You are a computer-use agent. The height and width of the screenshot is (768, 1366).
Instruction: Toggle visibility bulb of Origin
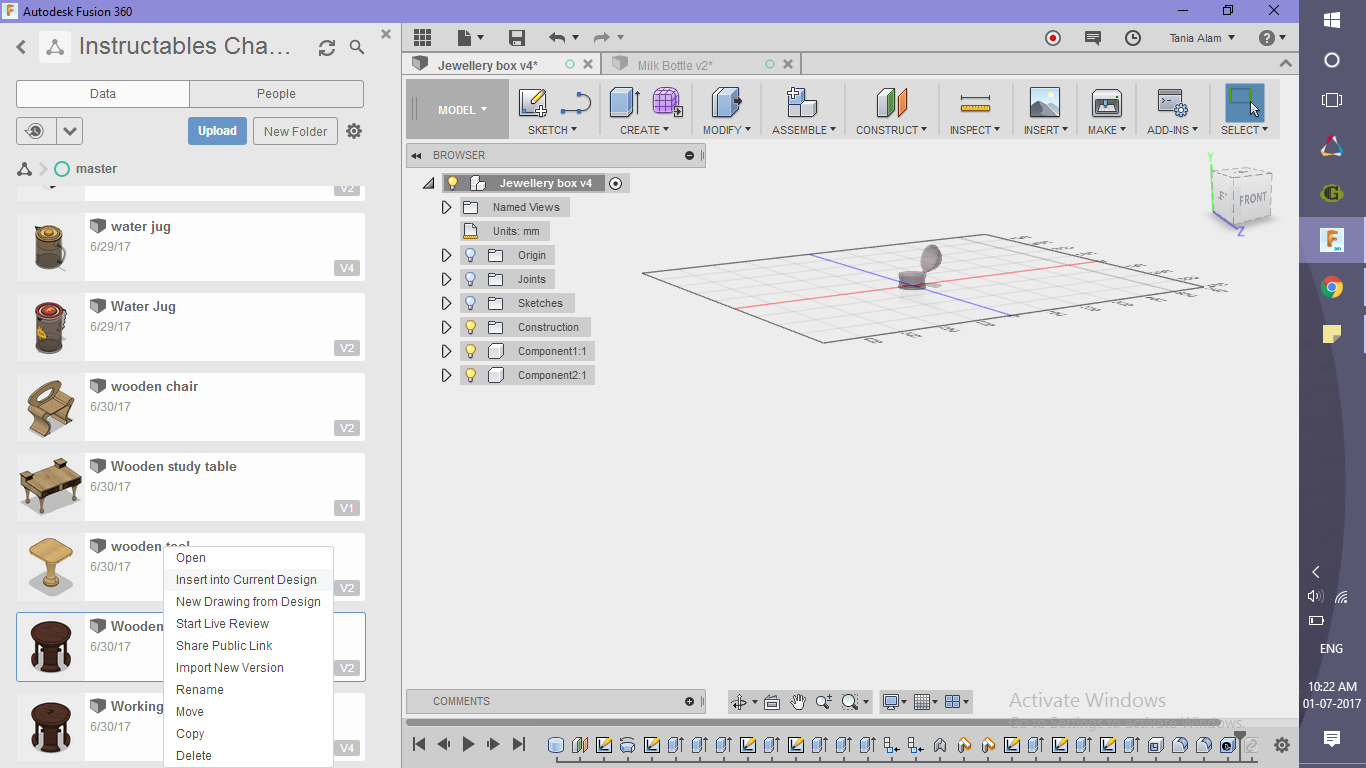click(x=470, y=255)
